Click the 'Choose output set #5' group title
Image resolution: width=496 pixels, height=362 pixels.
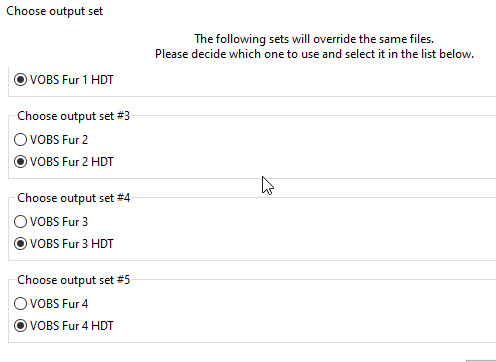pyautogui.click(x=73, y=280)
